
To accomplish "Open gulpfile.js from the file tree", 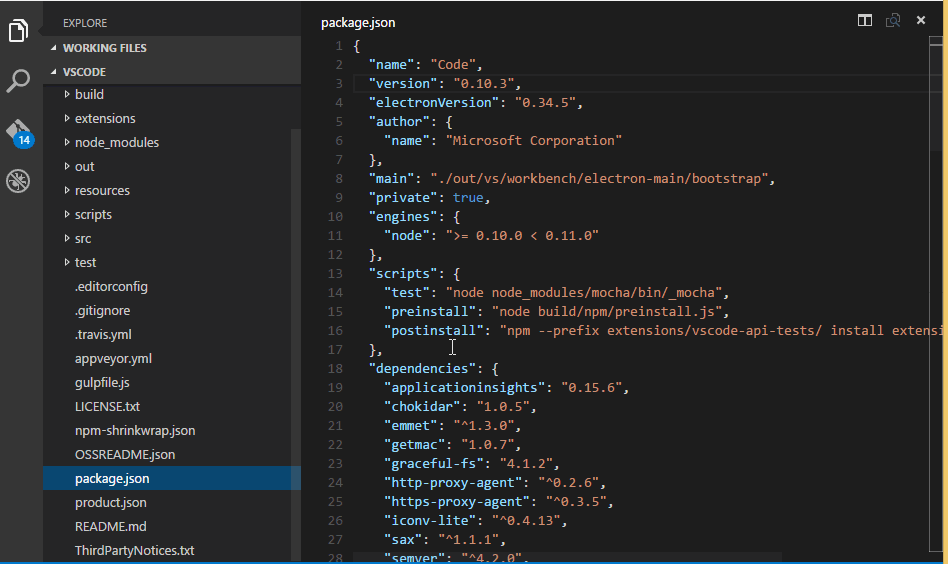I will click(x=102, y=382).
